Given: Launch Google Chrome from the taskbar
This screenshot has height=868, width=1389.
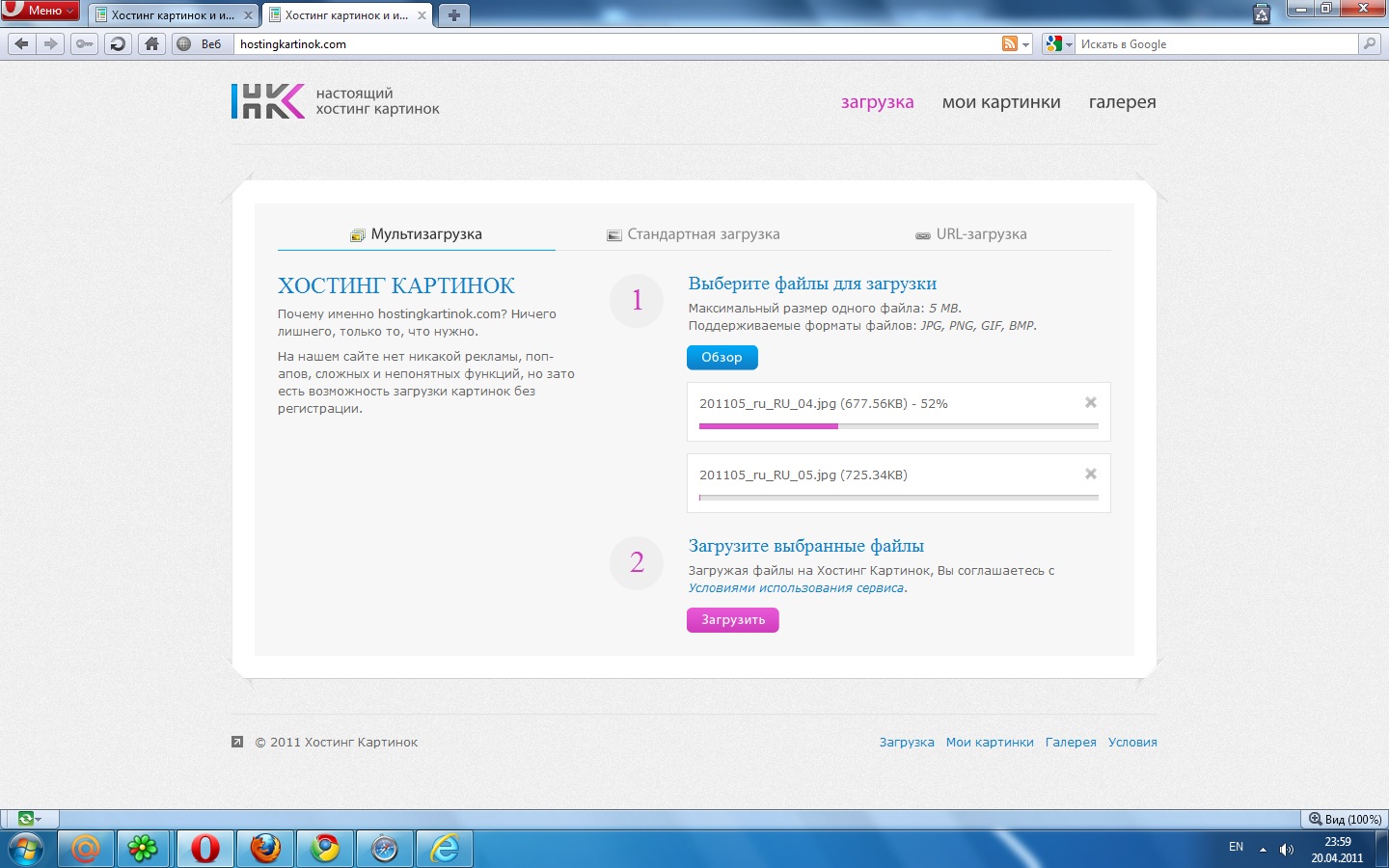Looking at the screenshot, I should [x=325, y=848].
